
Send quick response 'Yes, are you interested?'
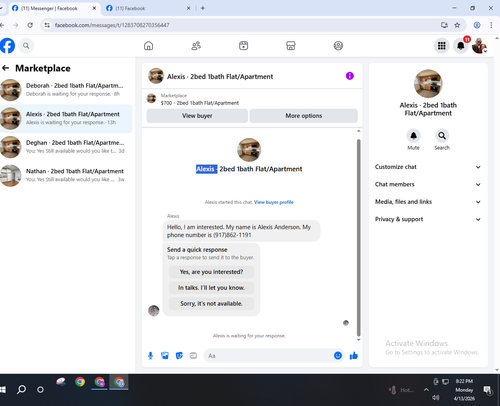pos(211,272)
